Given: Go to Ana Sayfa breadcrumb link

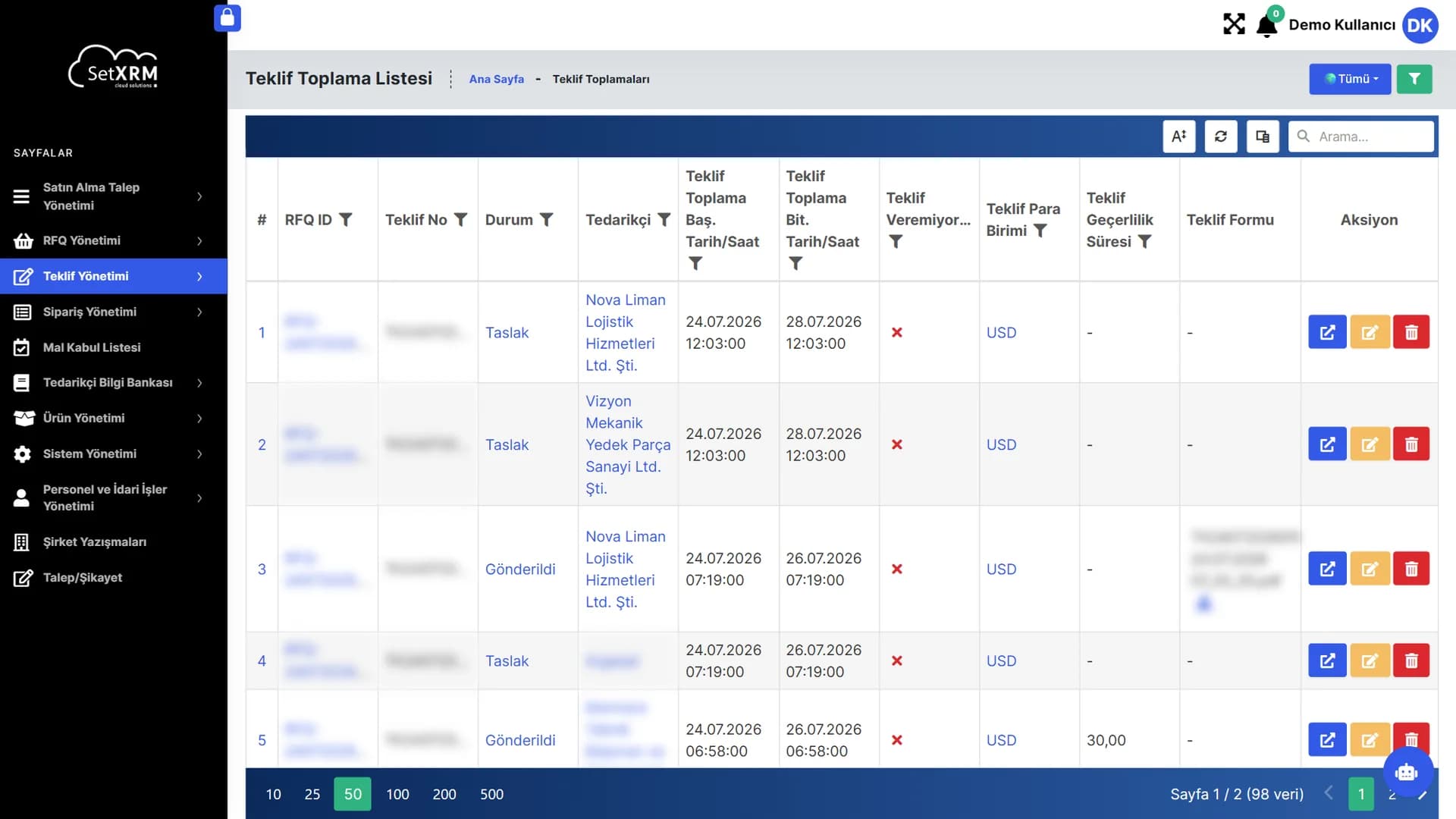Looking at the screenshot, I should click(496, 79).
